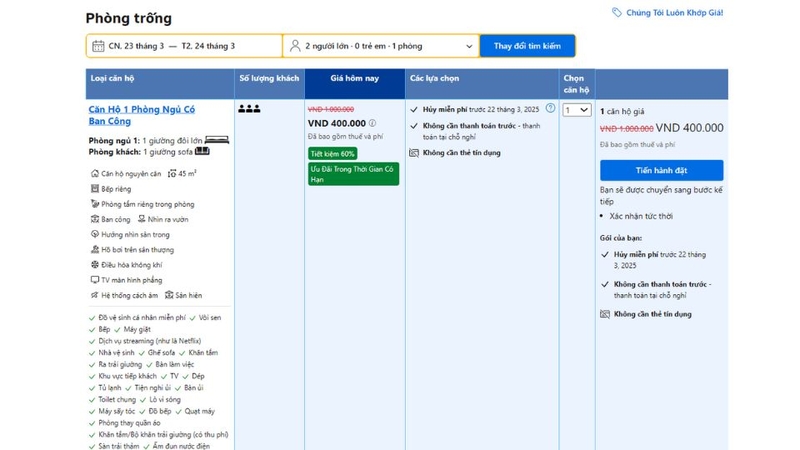Click the no-credit-card icon under Gói của bạn
The image size is (800, 450).
[x=605, y=314]
